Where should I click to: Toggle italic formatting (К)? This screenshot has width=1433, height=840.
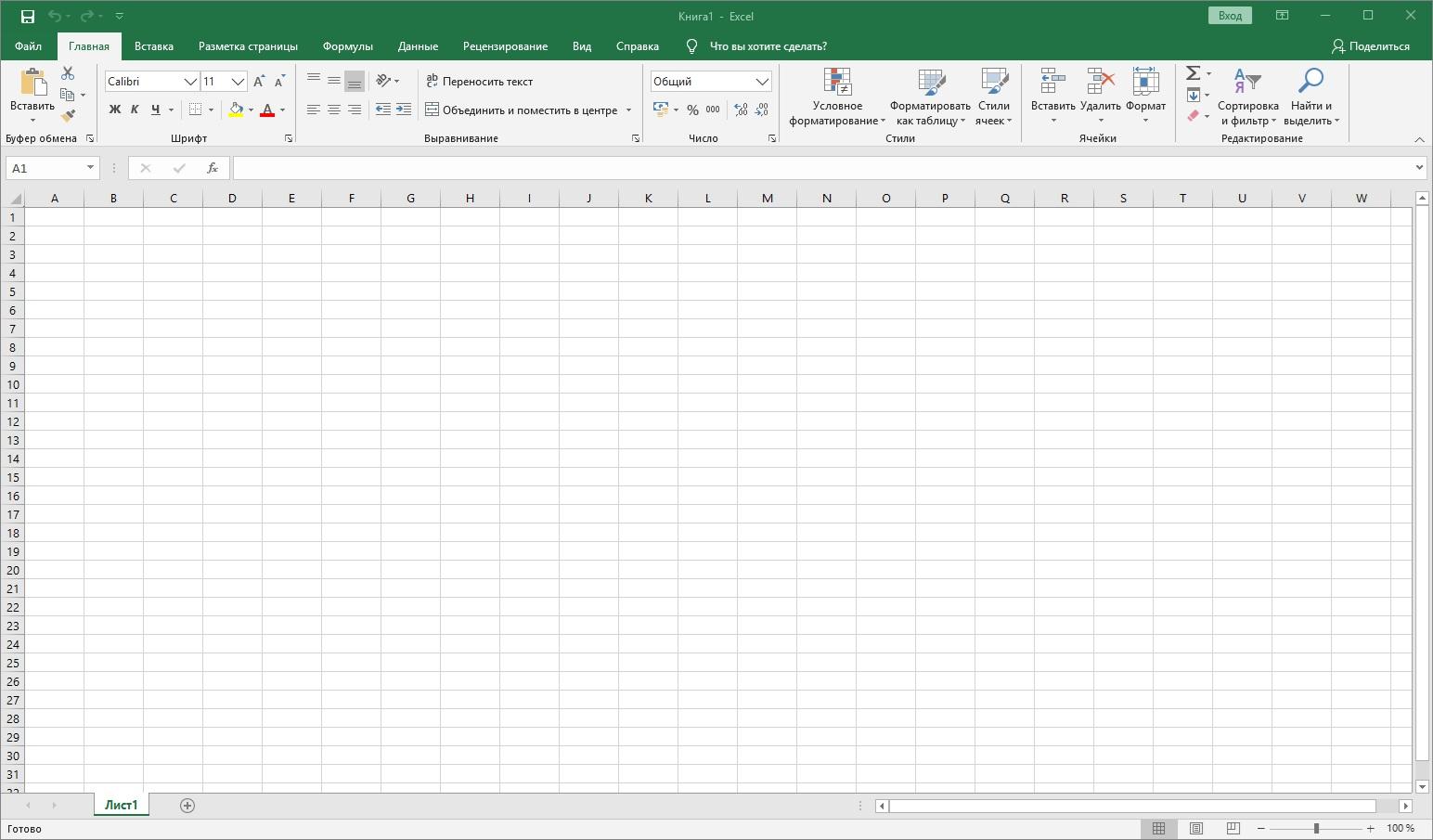[x=135, y=110]
